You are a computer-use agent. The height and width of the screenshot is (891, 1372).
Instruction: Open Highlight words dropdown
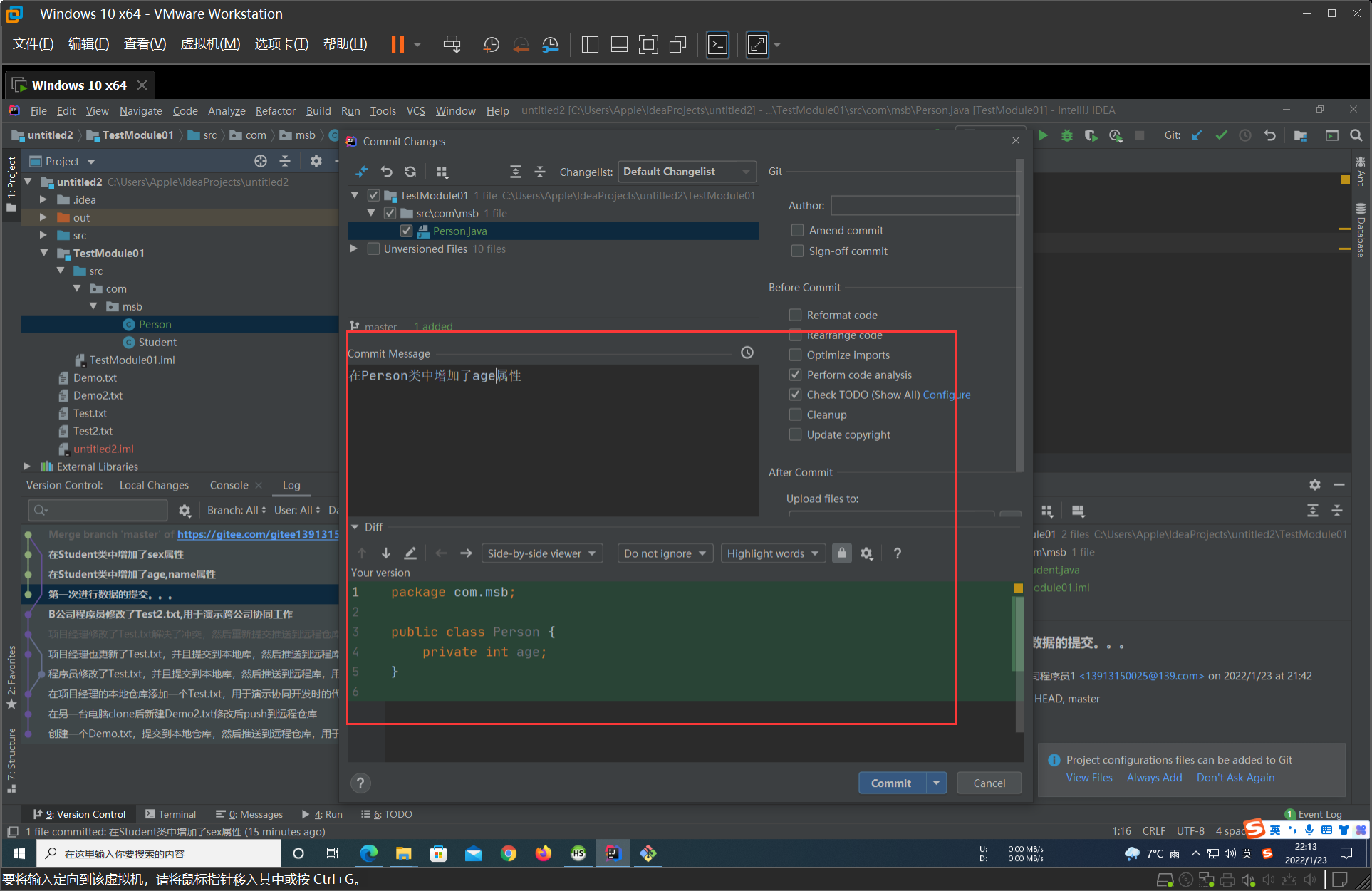tap(773, 553)
